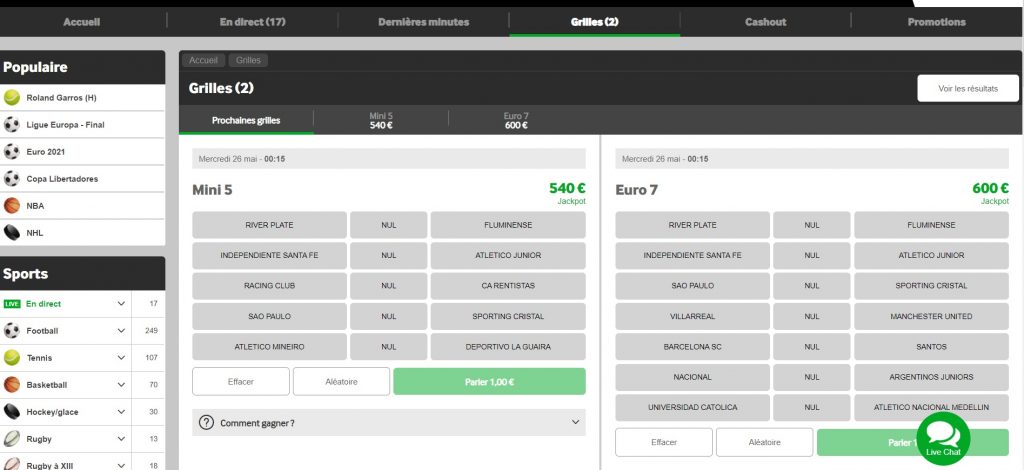Screen dimensions: 1024x470
Task: Click Aléatoire in the Mini 5 grid
Action: (x=341, y=381)
